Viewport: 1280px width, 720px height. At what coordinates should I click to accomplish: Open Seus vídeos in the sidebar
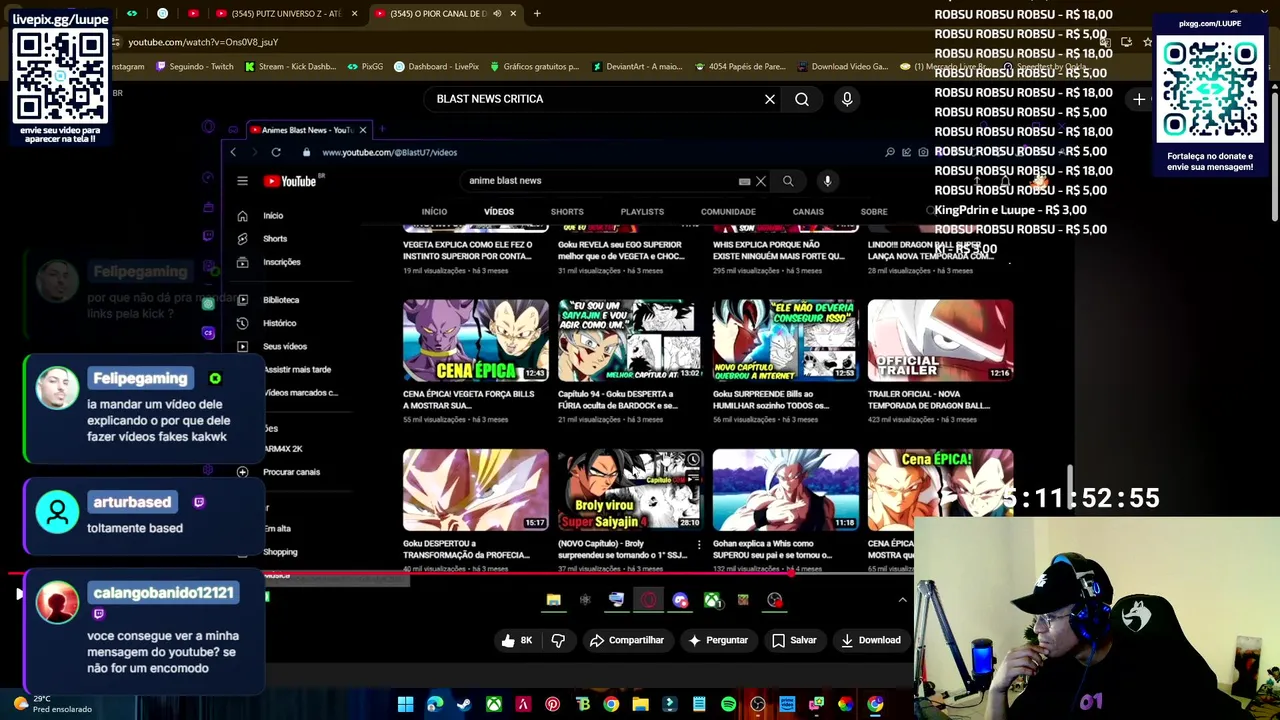click(x=273, y=346)
